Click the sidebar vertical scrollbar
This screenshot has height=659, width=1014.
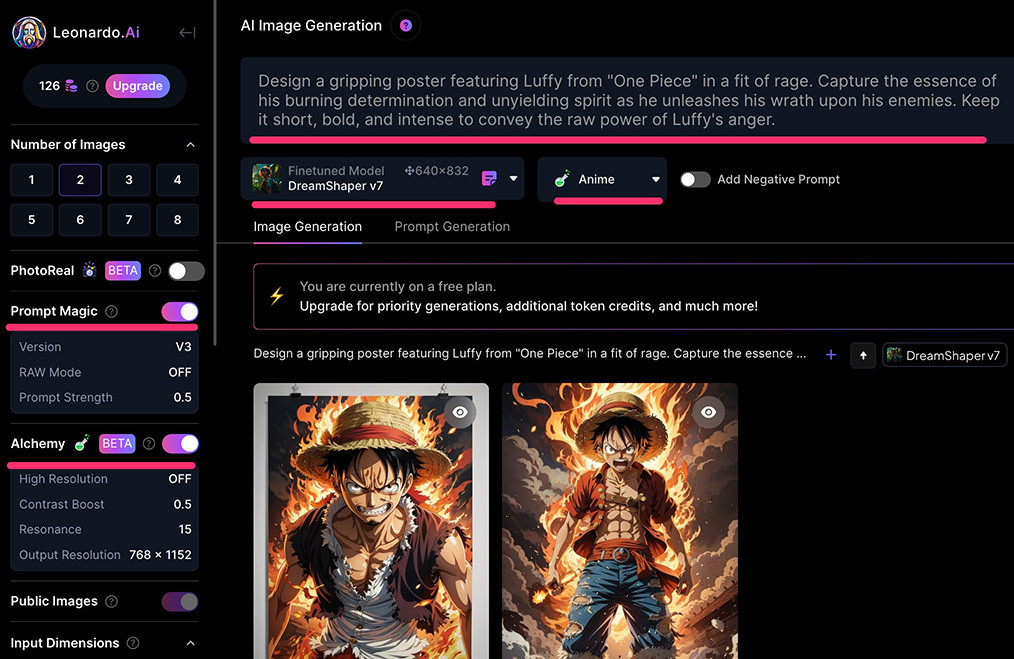coord(215,172)
